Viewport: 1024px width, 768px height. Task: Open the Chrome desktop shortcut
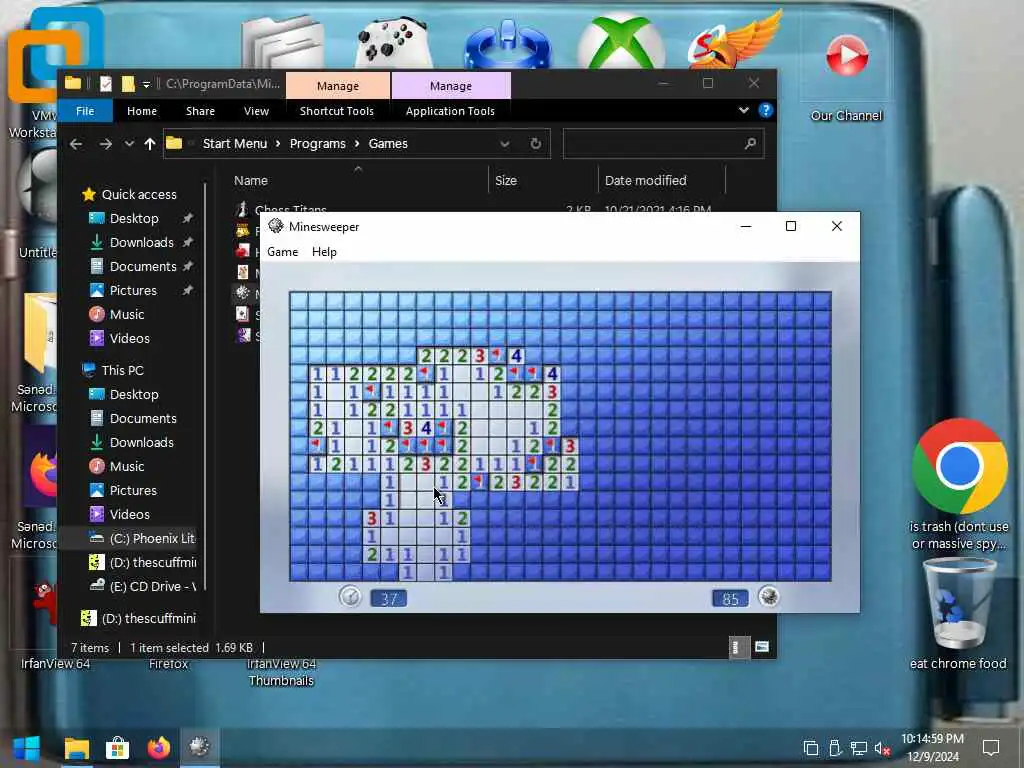pyautogui.click(x=959, y=485)
